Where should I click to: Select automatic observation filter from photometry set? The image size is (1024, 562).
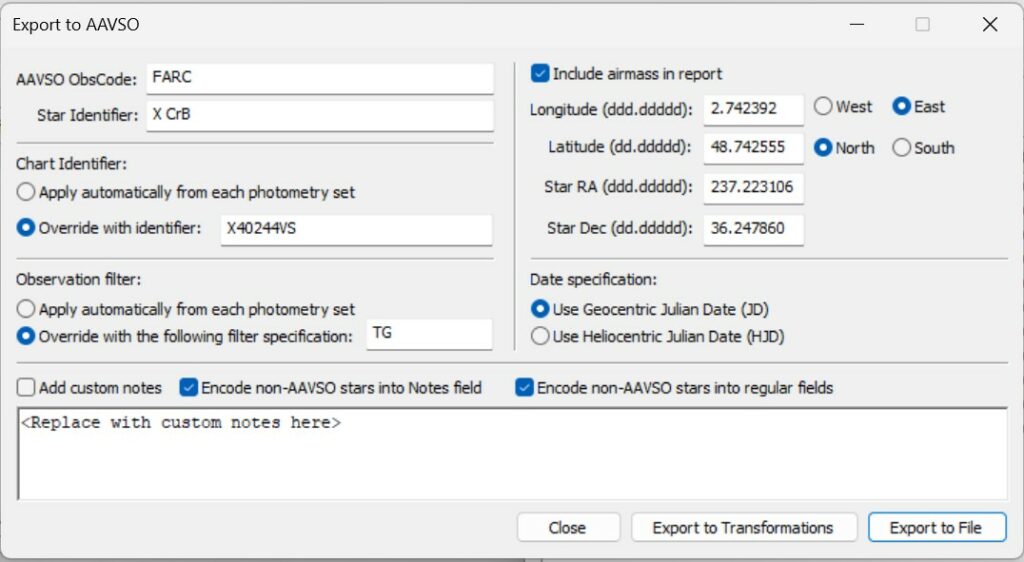[x=26, y=310]
